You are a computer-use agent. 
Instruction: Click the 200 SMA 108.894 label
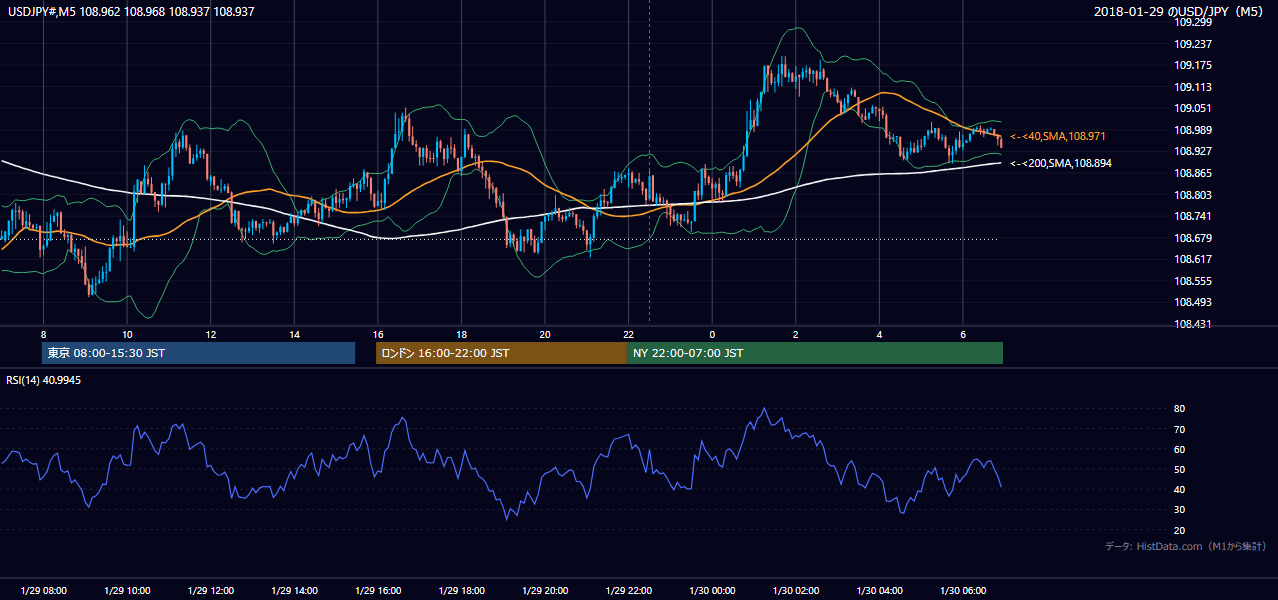click(1060, 162)
